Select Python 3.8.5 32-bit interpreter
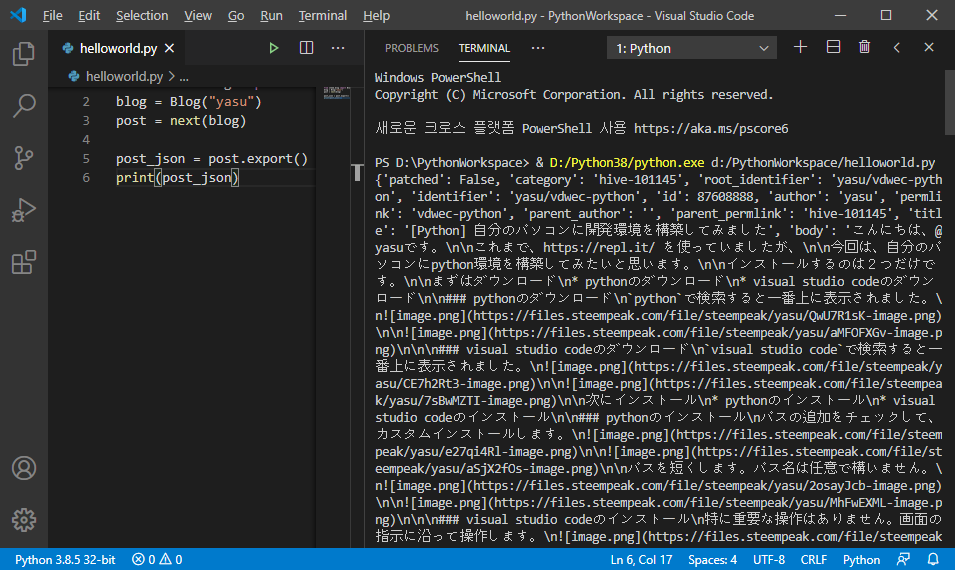The width and height of the screenshot is (955, 570). point(65,559)
